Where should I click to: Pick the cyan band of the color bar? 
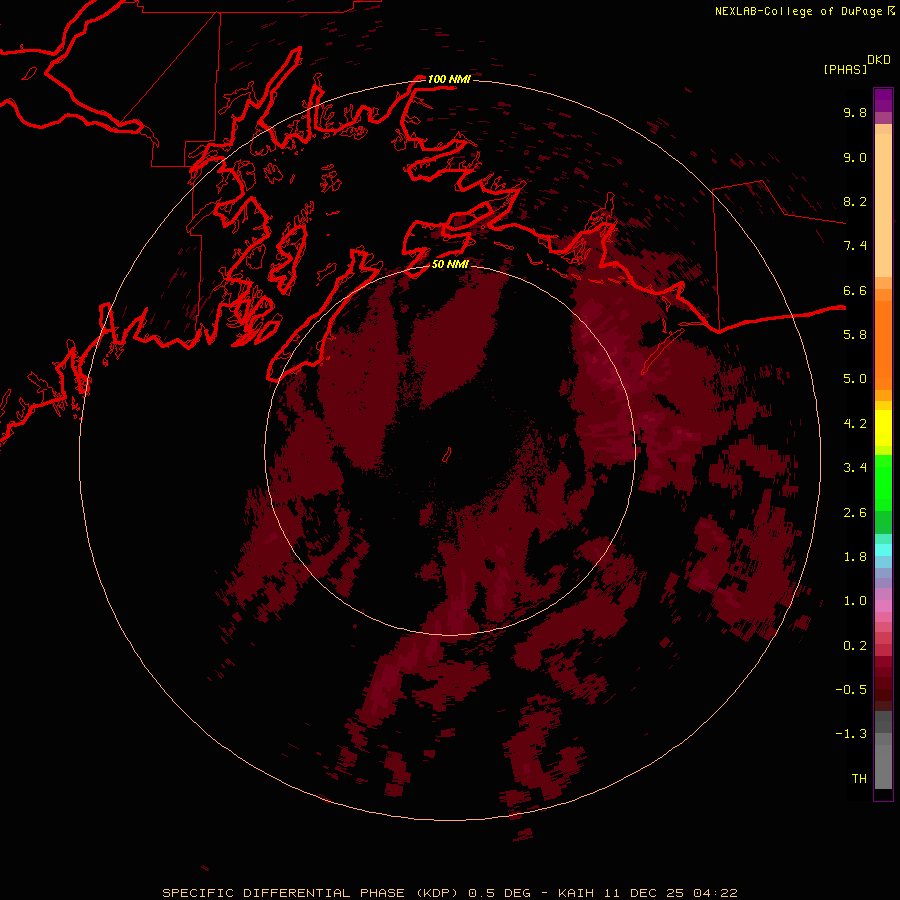[x=883, y=550]
